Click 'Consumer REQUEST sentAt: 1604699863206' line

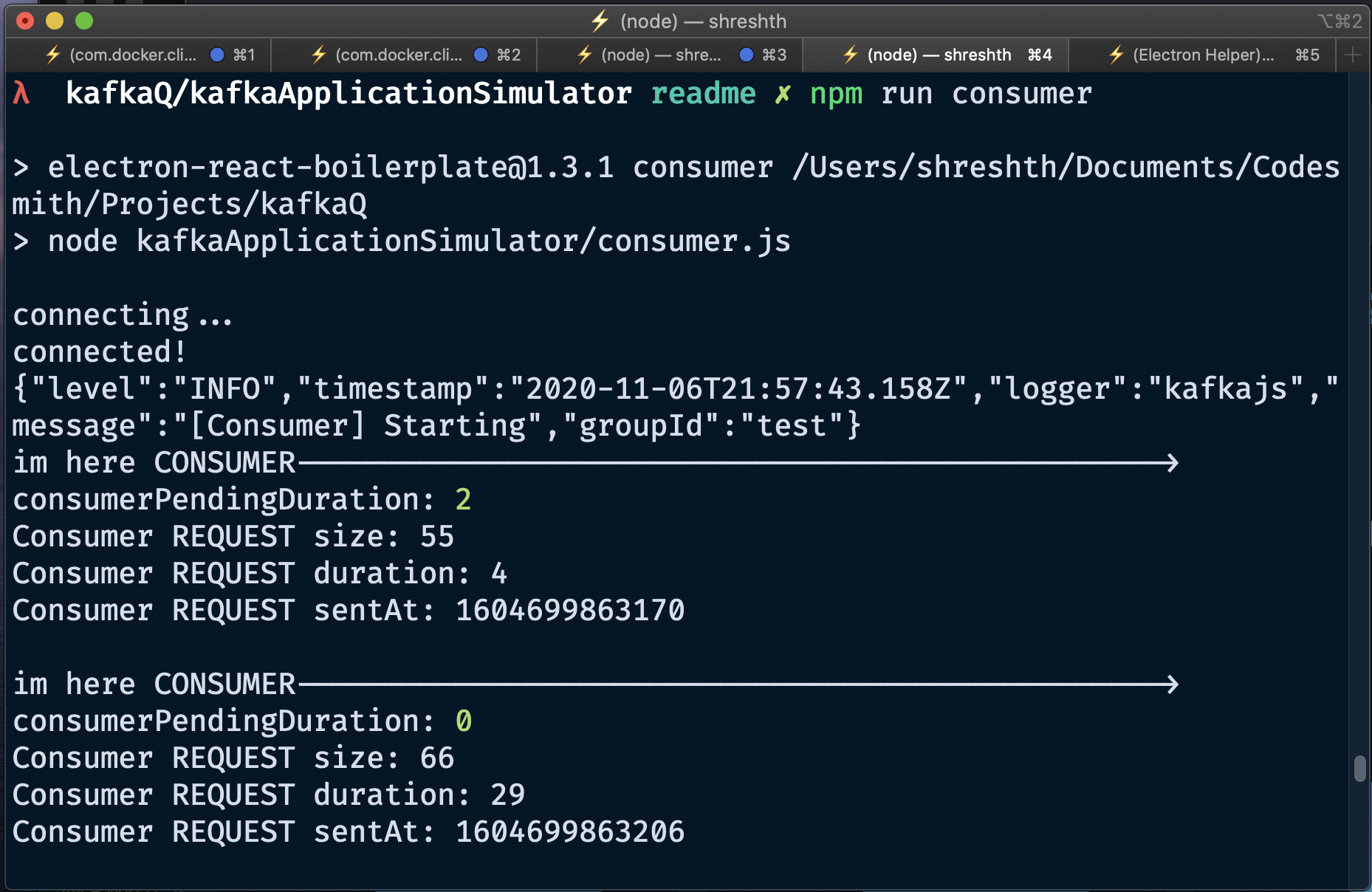coord(348,832)
